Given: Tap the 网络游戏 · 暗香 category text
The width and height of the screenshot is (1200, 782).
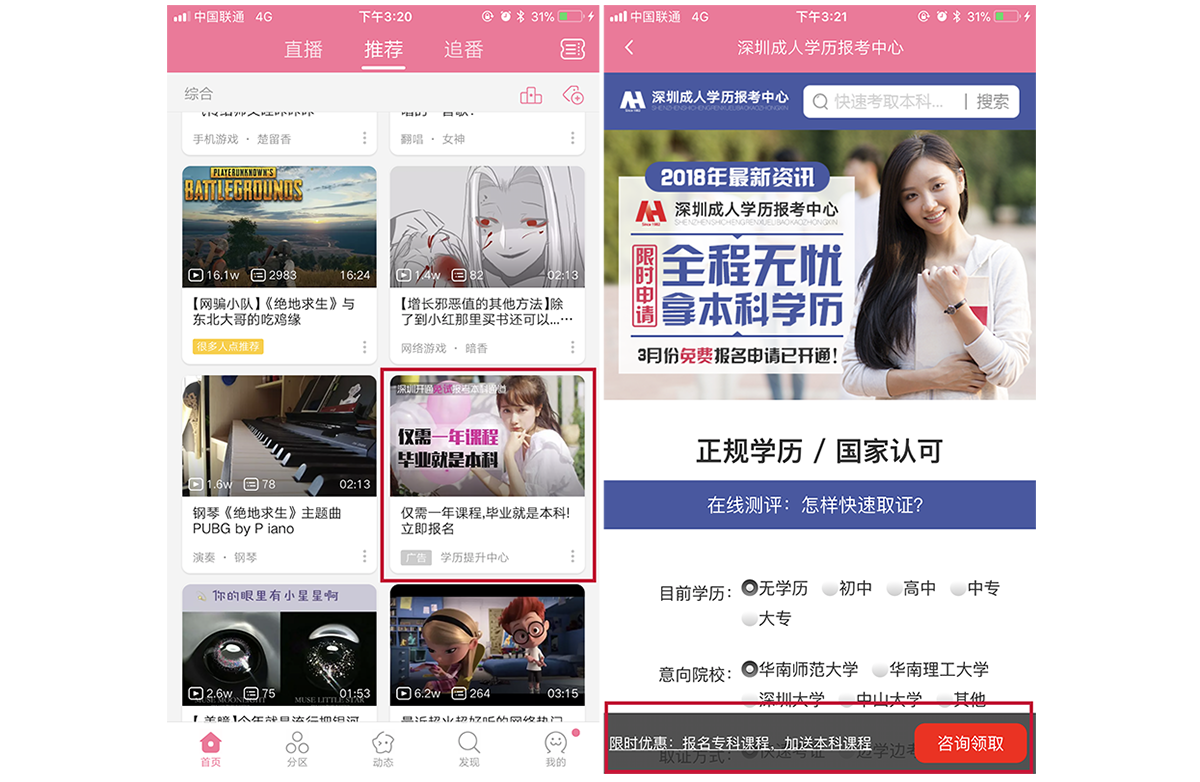Looking at the screenshot, I should coord(444,348).
